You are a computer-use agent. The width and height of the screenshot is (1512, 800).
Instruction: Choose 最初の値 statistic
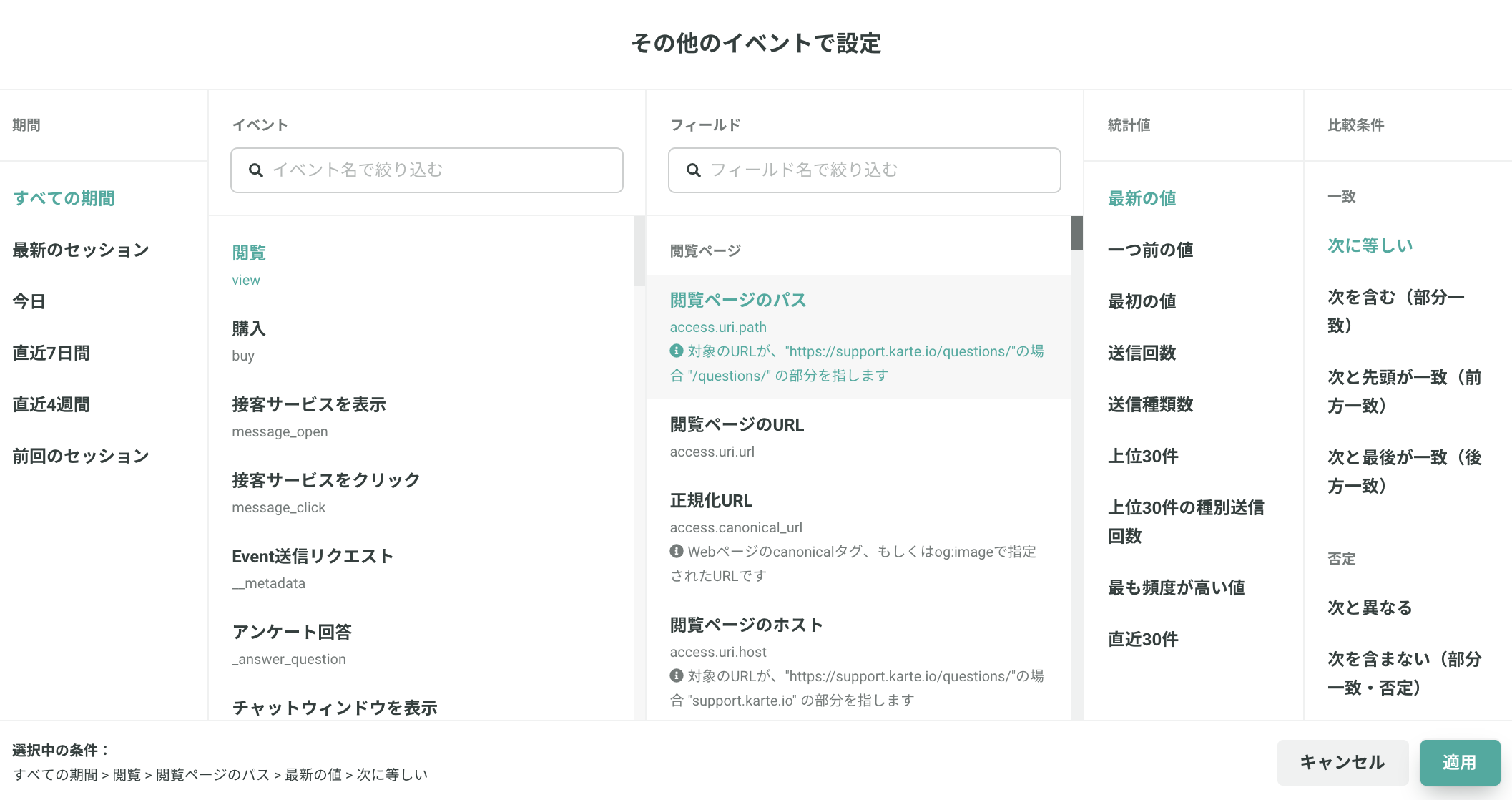pyautogui.click(x=1142, y=301)
